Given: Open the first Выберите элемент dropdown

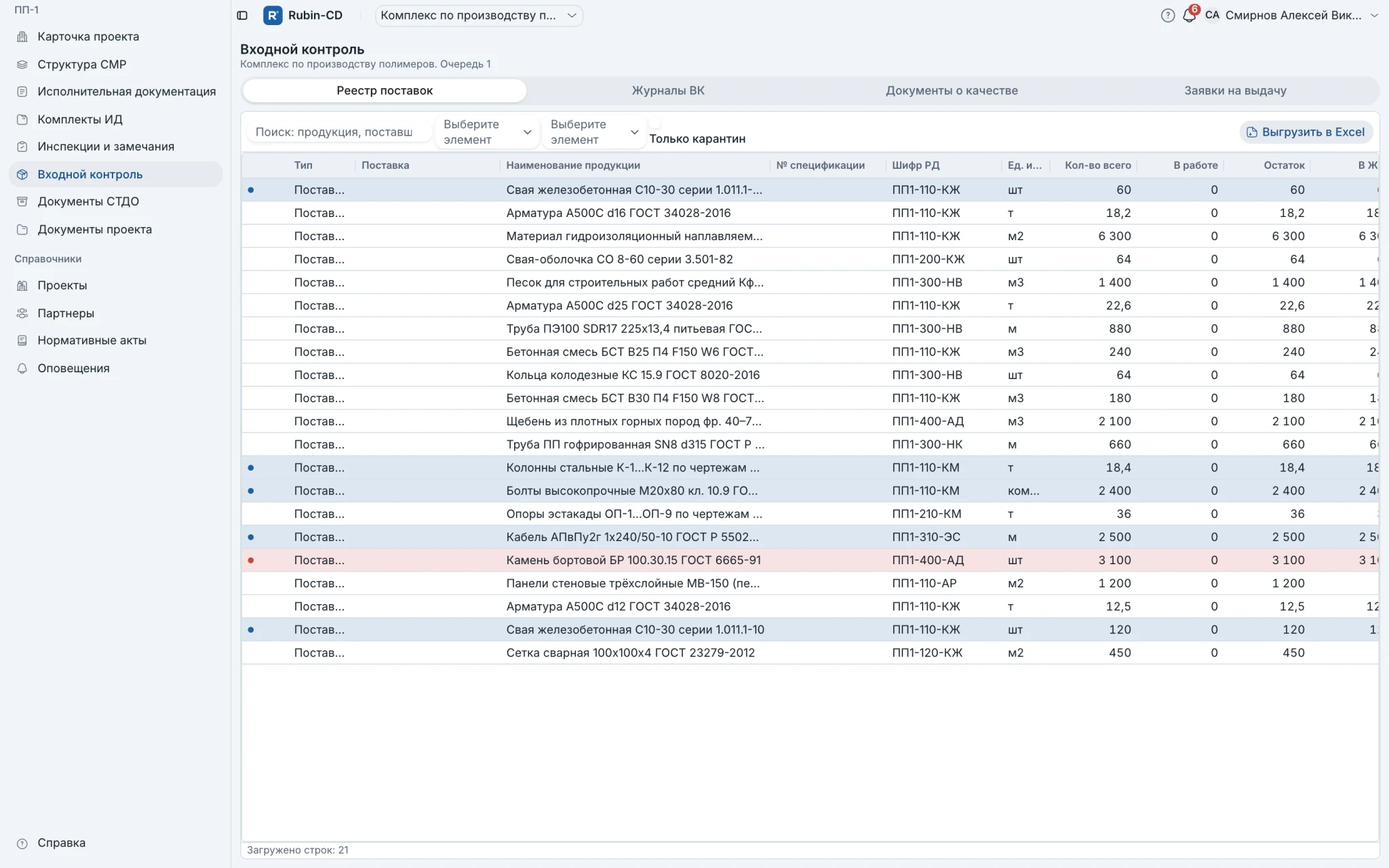Looking at the screenshot, I should [x=487, y=132].
